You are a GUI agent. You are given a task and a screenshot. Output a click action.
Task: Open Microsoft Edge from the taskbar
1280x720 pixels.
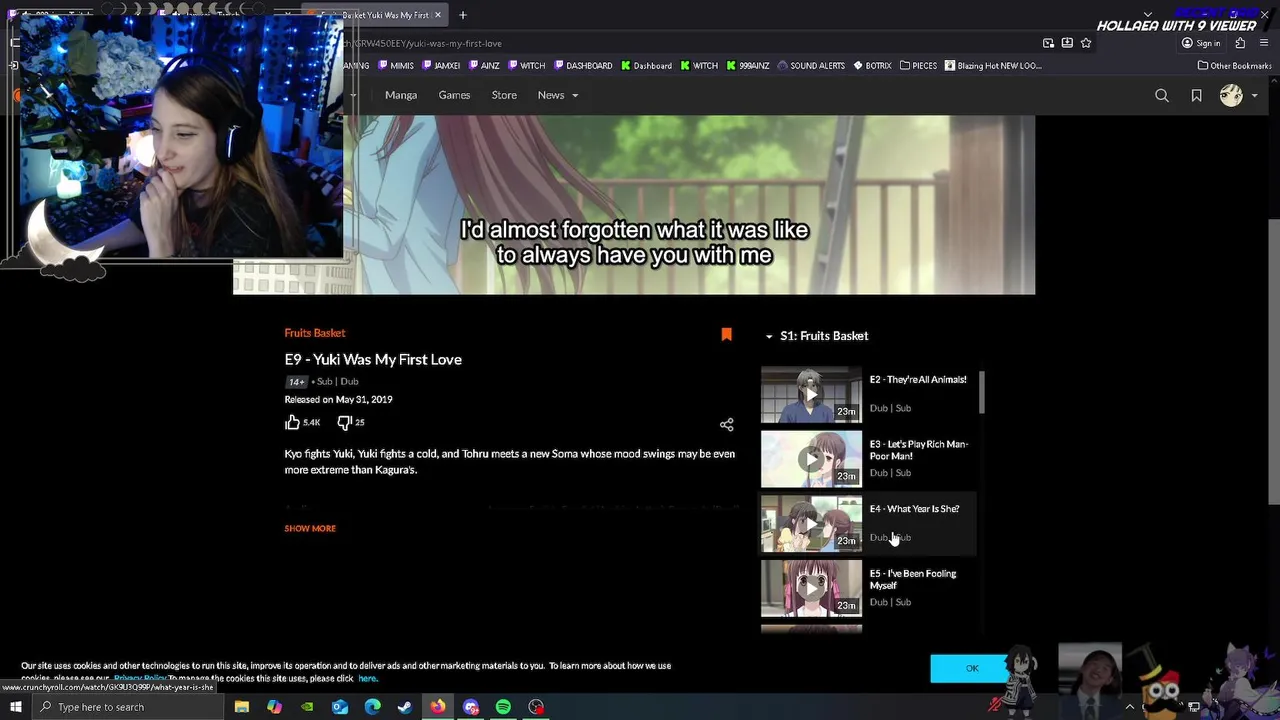(372, 707)
